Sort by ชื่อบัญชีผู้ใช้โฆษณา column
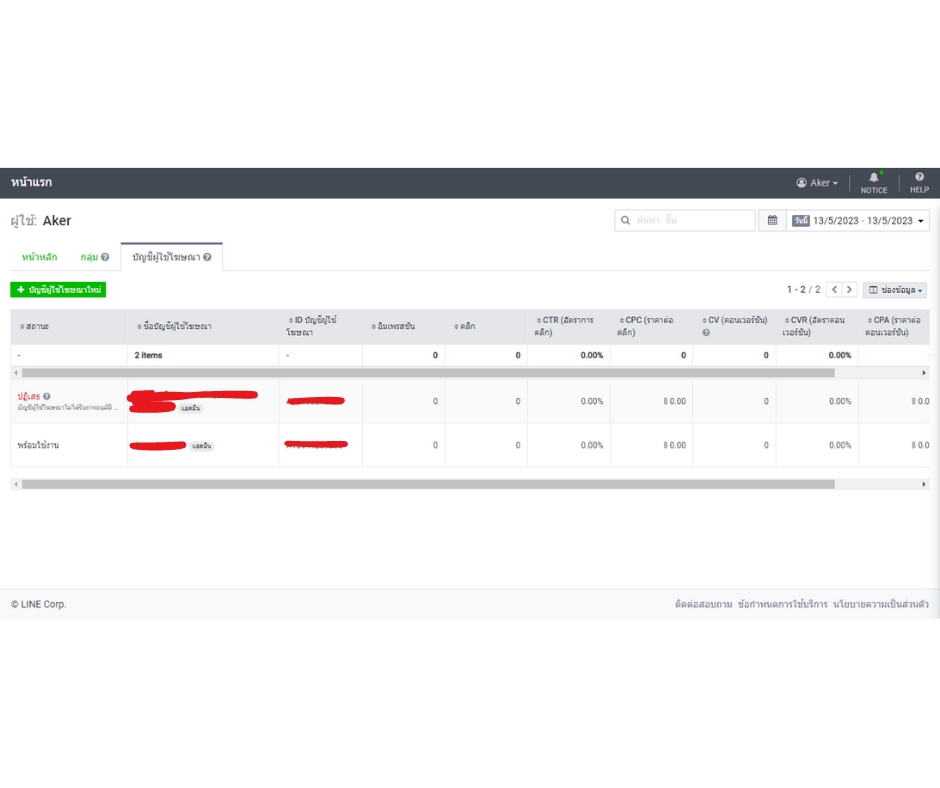This screenshot has height=788, width=940. (174, 327)
